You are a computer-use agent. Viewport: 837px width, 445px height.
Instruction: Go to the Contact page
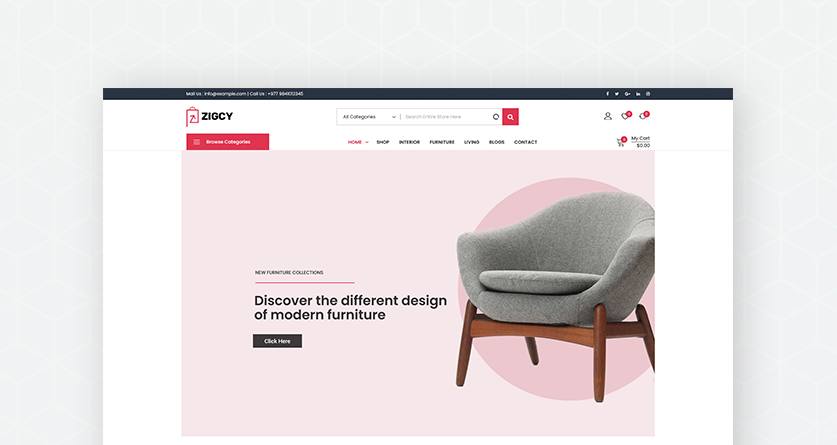[525, 142]
